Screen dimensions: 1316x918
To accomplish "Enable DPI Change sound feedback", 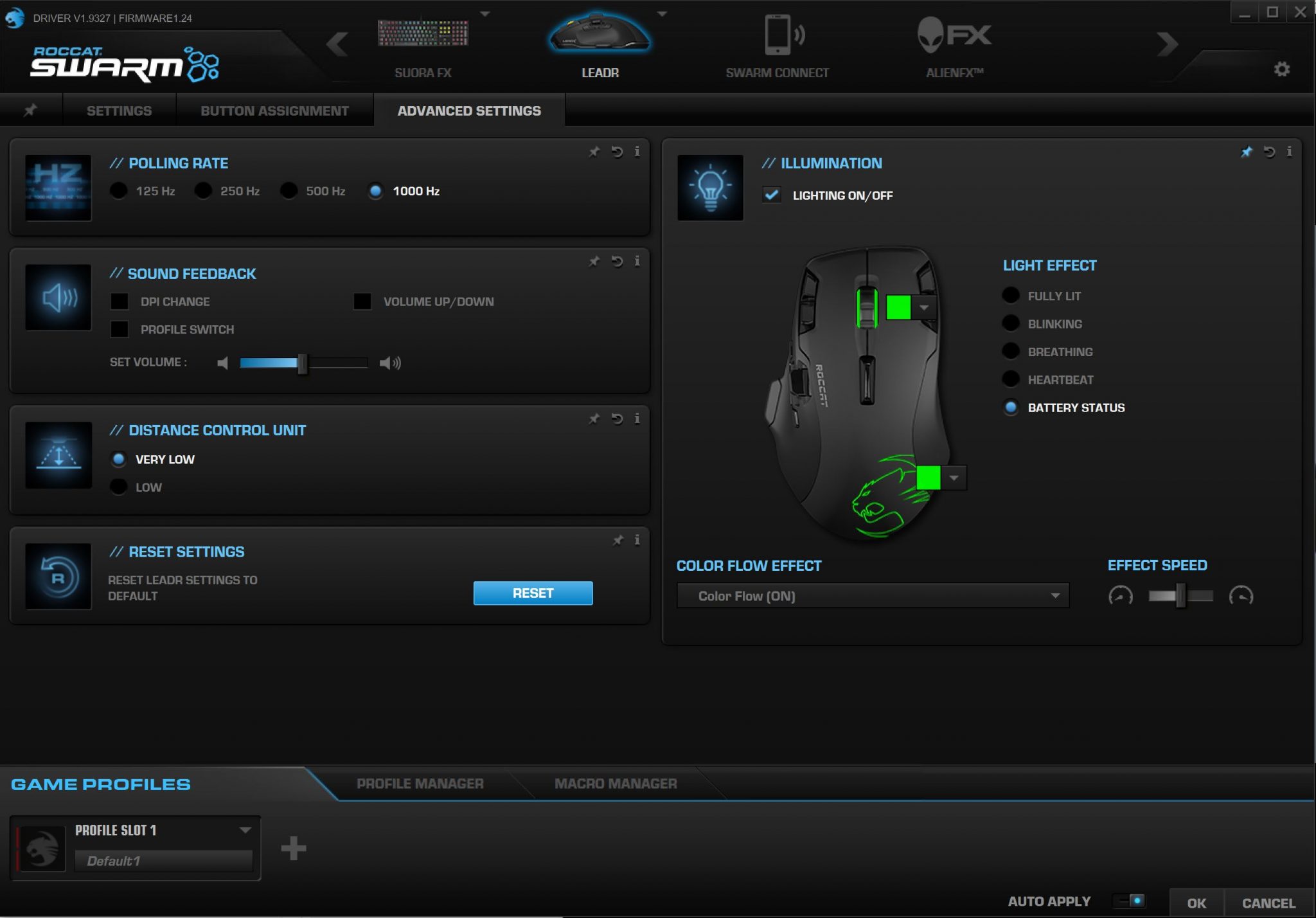I will point(120,301).
